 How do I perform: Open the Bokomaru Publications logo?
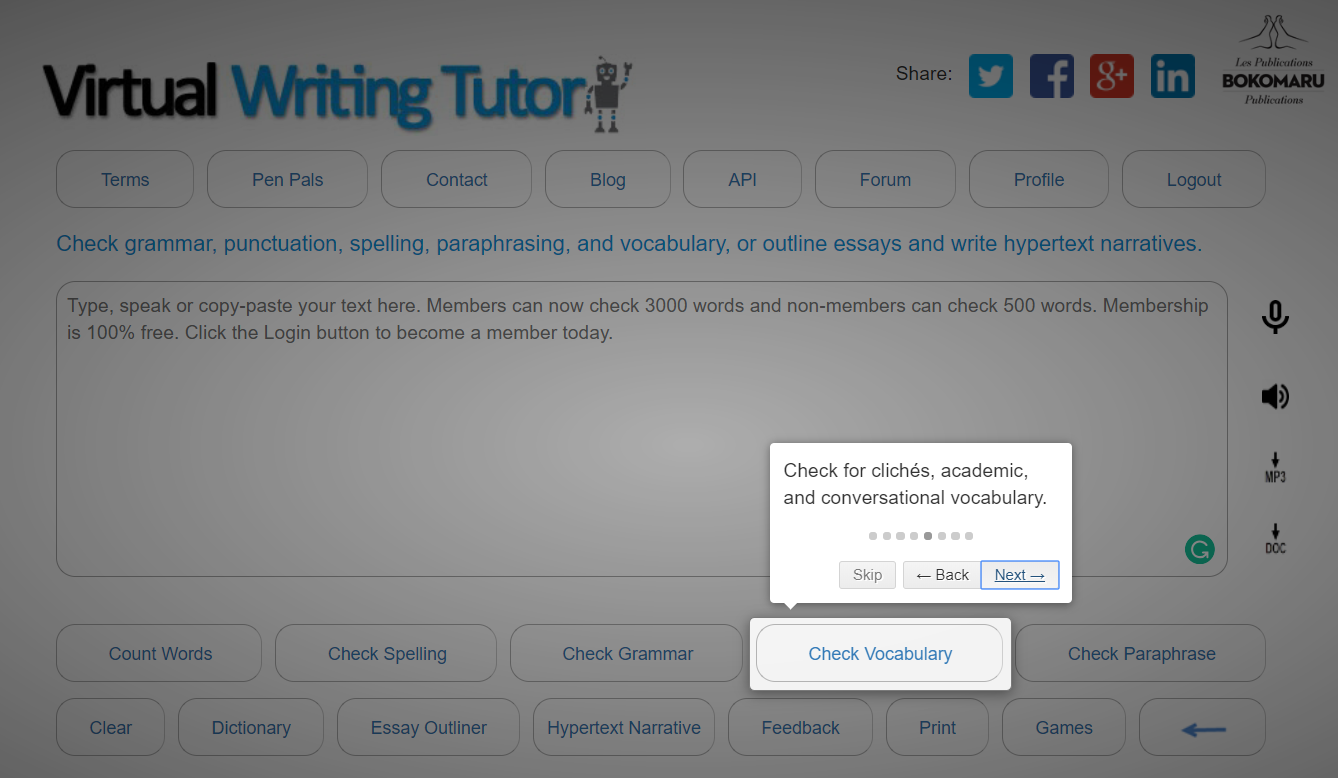[1273, 60]
